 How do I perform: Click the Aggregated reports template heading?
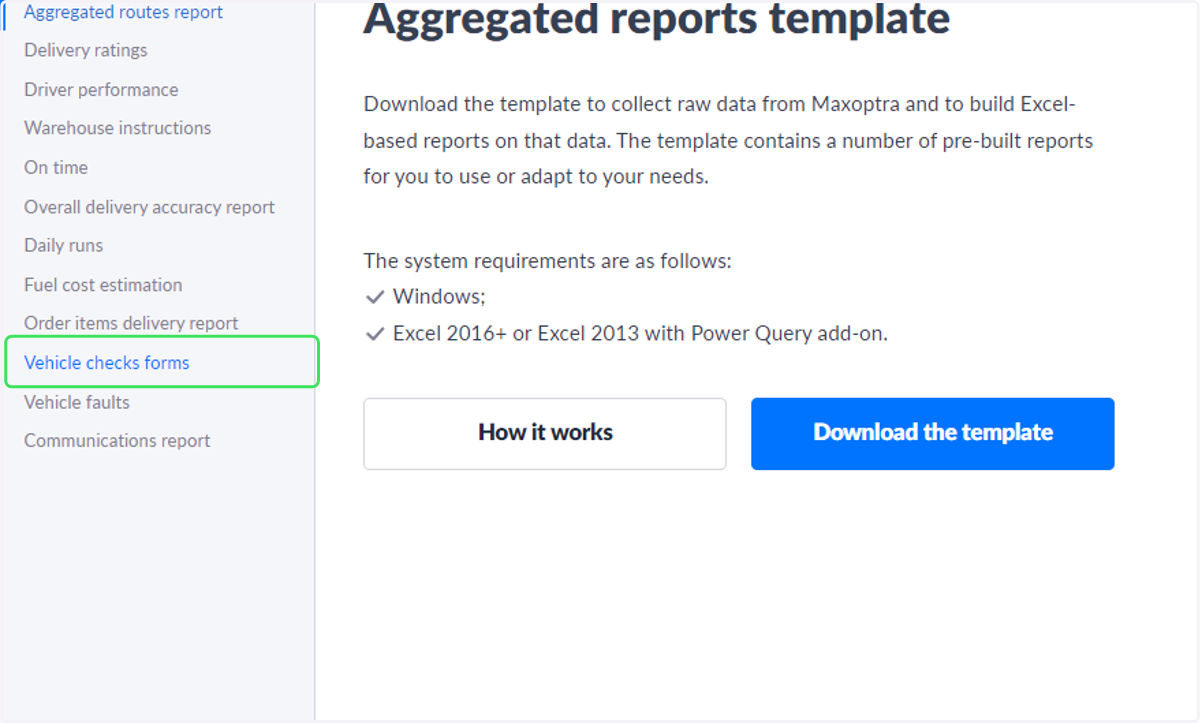click(x=657, y=18)
